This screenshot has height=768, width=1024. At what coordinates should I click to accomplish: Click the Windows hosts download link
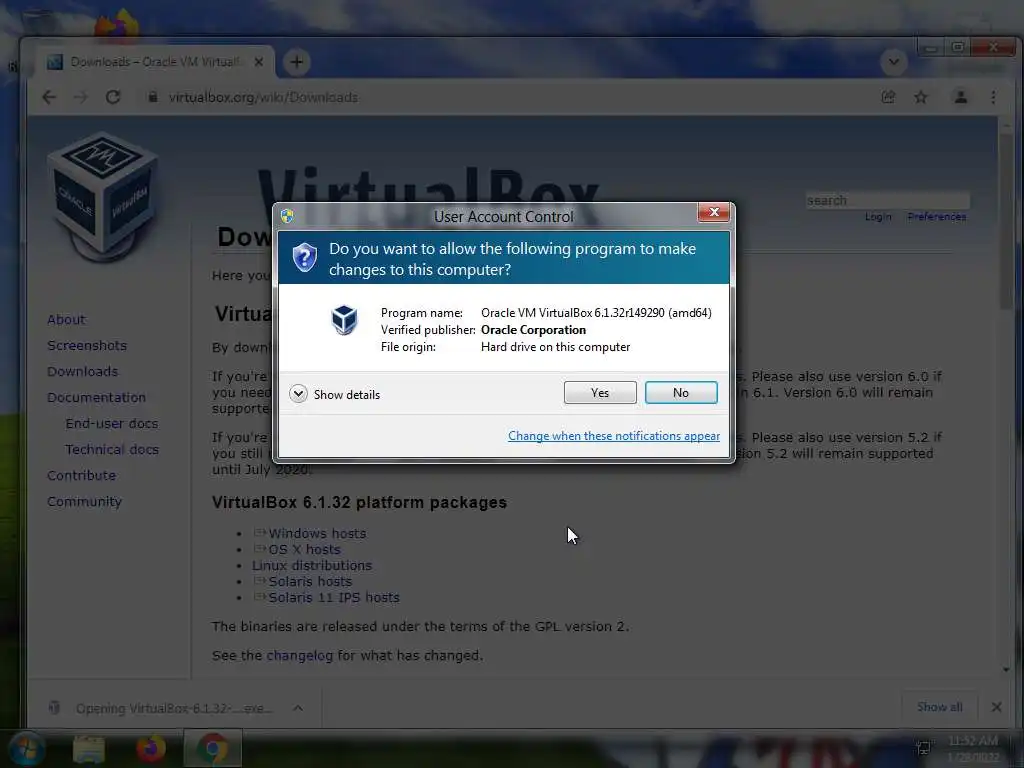(317, 534)
